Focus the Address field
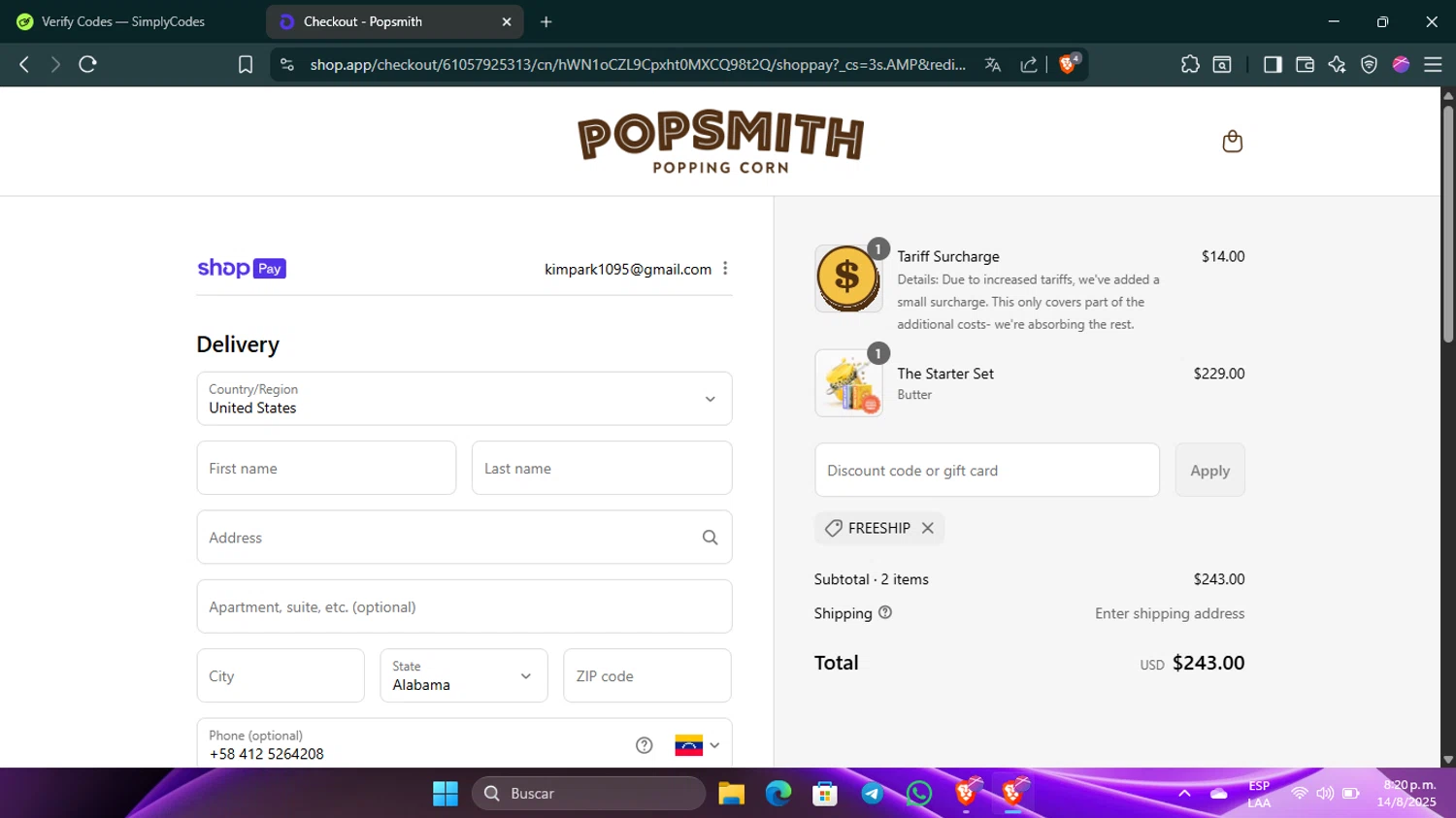This screenshot has width=1456, height=818. pos(464,538)
